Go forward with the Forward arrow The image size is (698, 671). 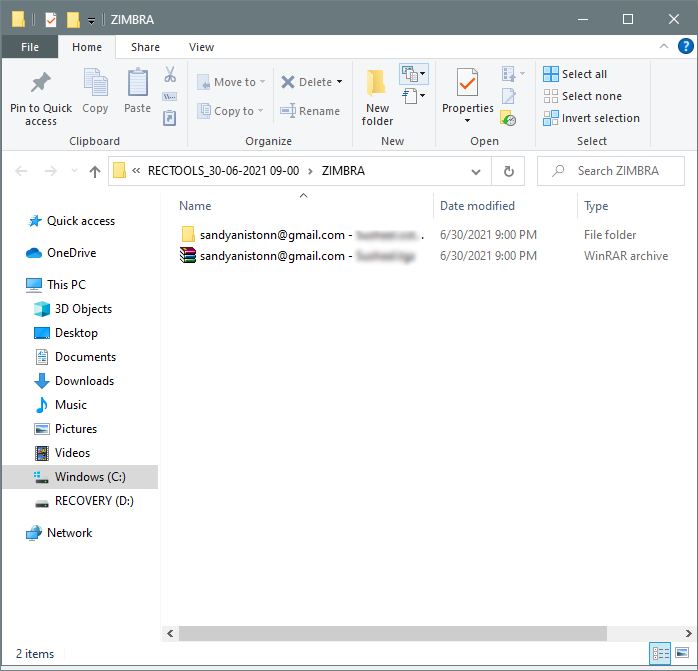tap(50, 171)
